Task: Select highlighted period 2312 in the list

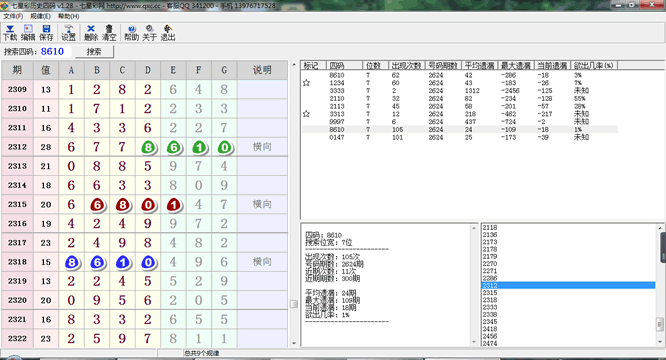Action: click(x=568, y=285)
